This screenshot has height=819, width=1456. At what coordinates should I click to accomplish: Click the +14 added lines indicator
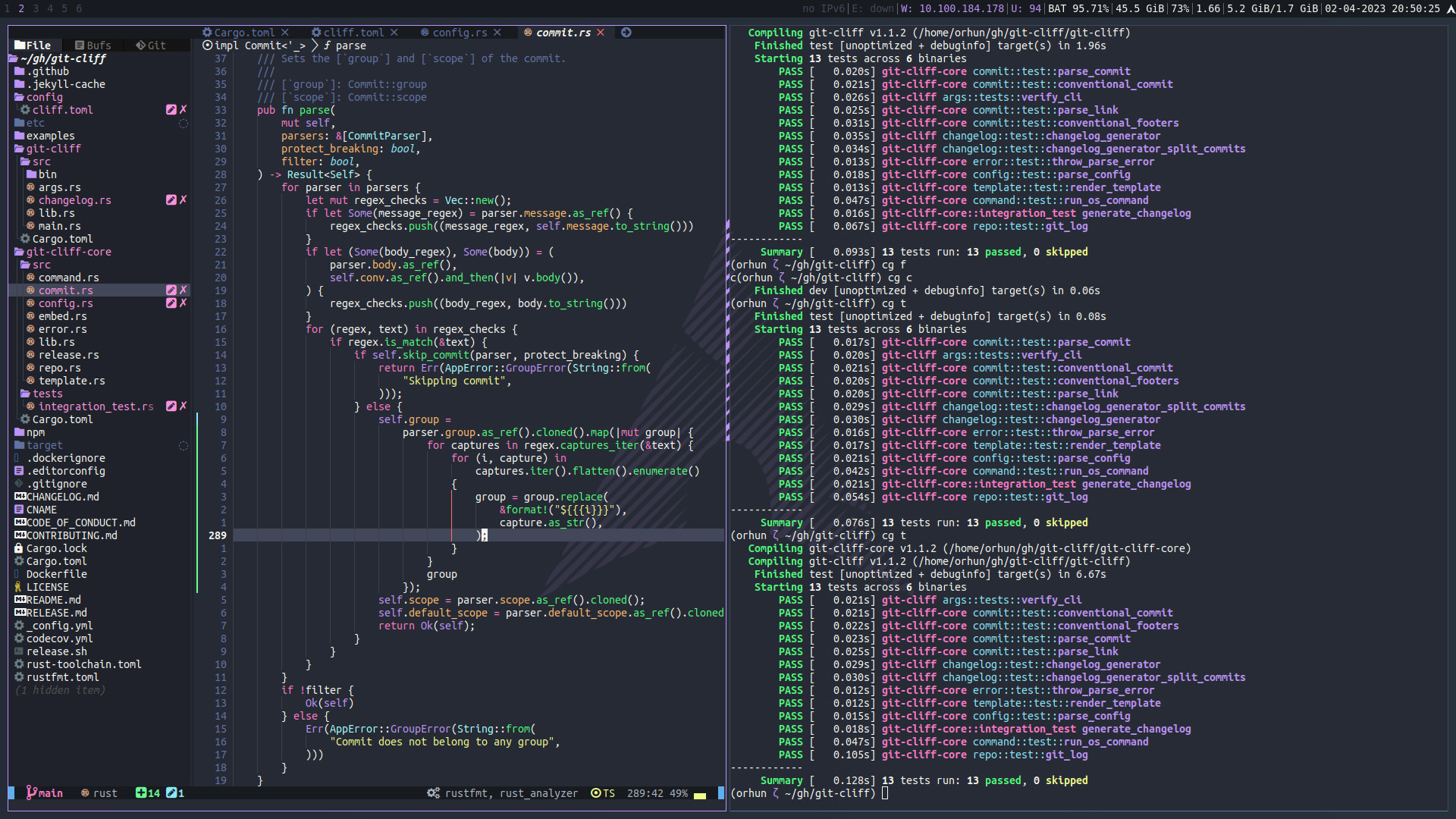pyautogui.click(x=148, y=793)
